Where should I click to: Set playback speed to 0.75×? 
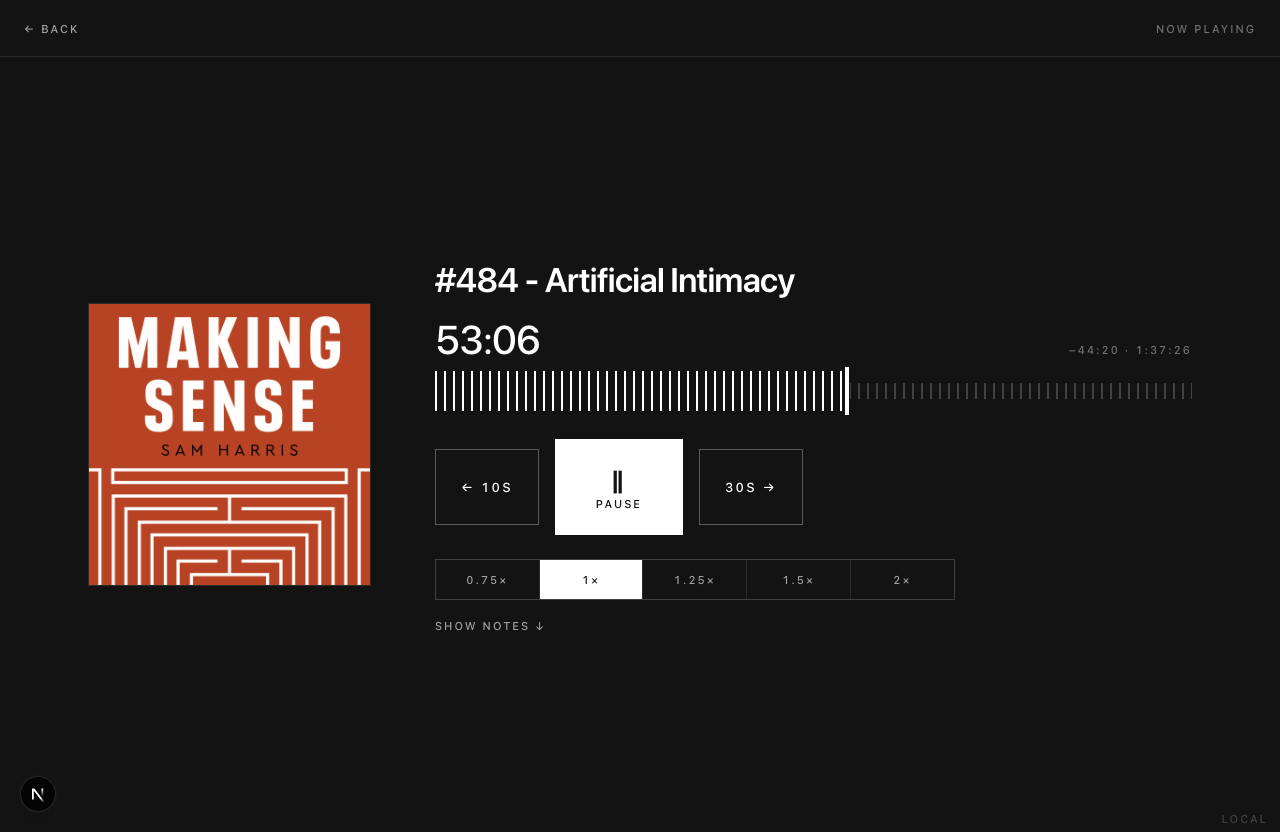click(x=487, y=580)
